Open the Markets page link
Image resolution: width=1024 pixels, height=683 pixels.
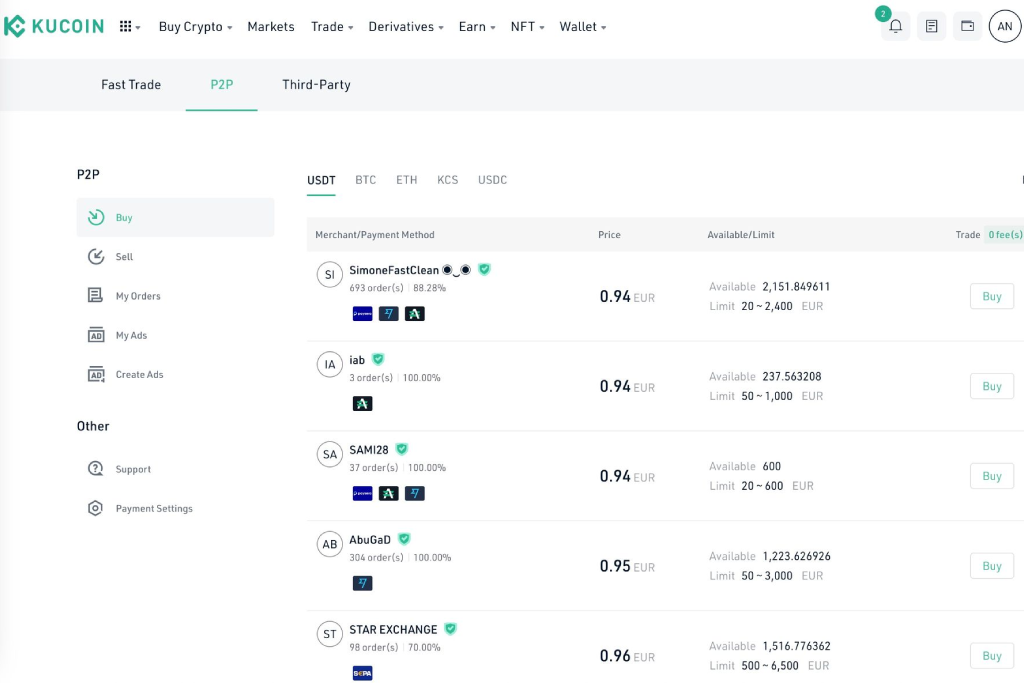click(x=271, y=27)
